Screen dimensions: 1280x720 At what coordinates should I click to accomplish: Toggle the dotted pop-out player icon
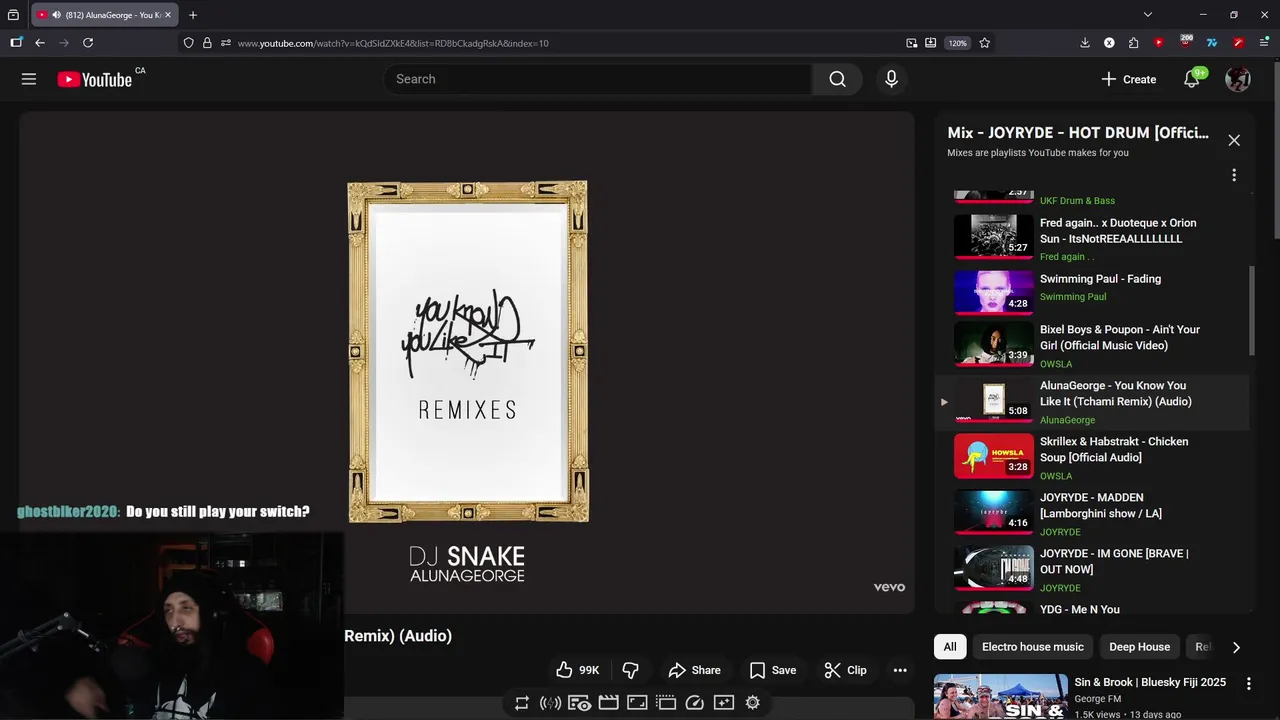click(x=666, y=703)
